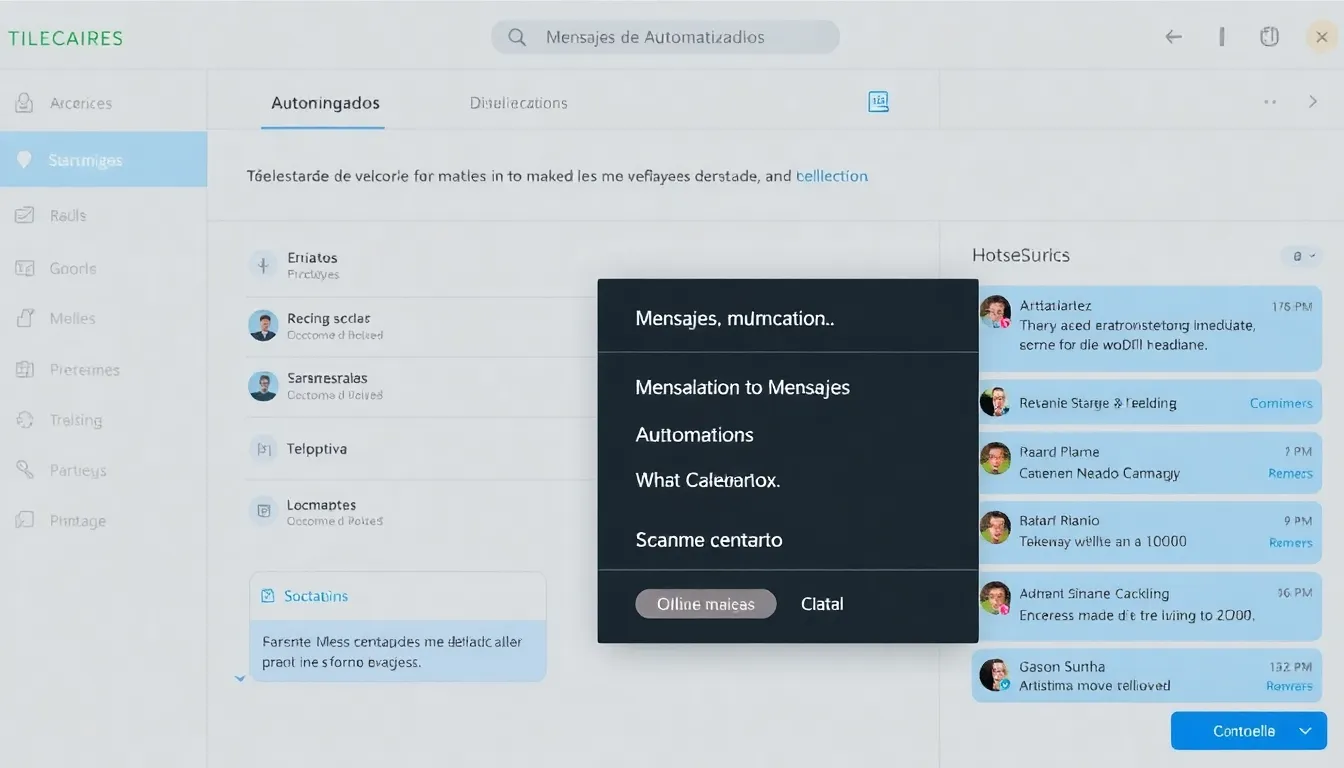Click the Melles sidebar icon

[x=25, y=318]
